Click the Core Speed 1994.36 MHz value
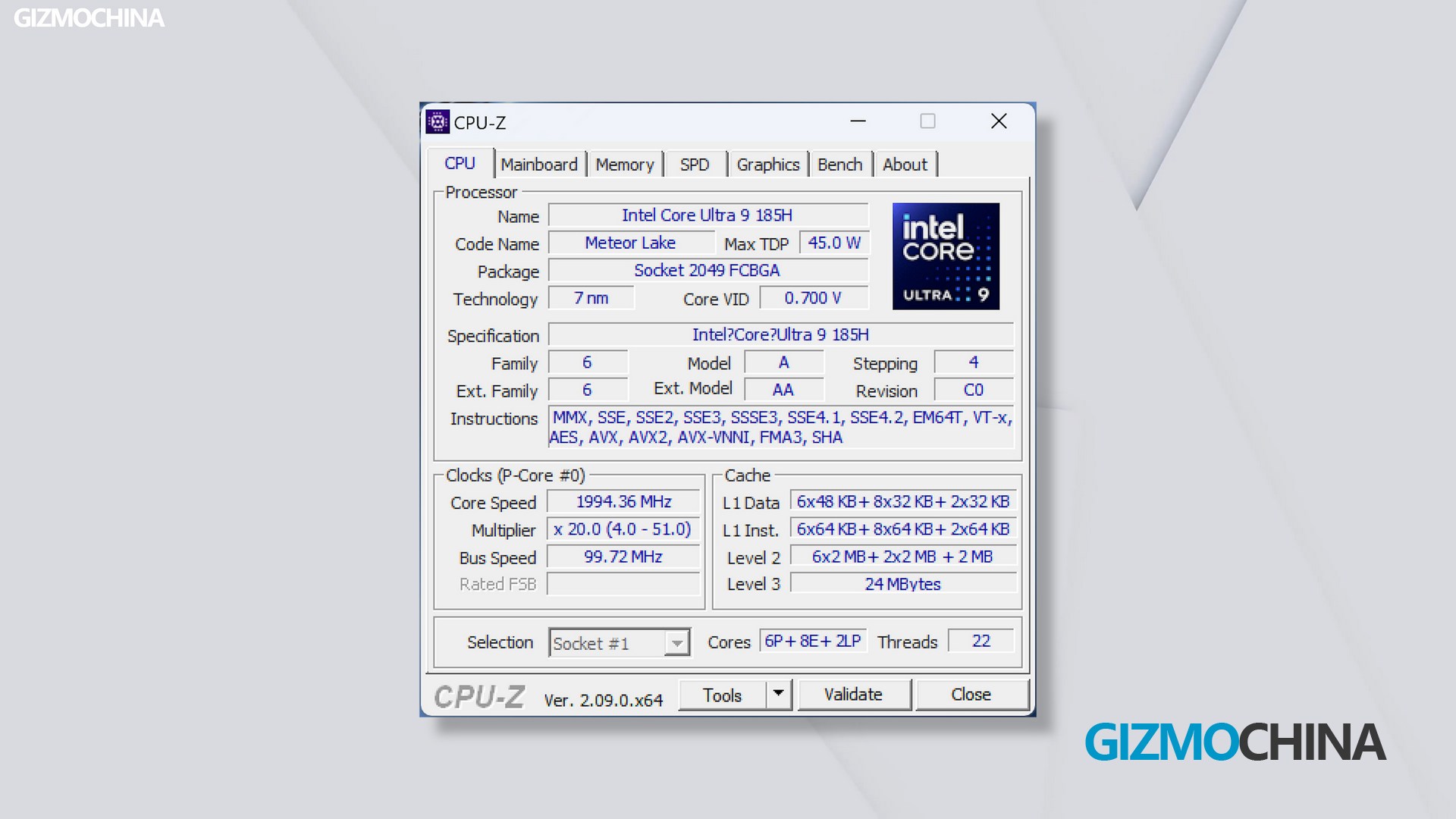This screenshot has height=819, width=1456. 624,502
